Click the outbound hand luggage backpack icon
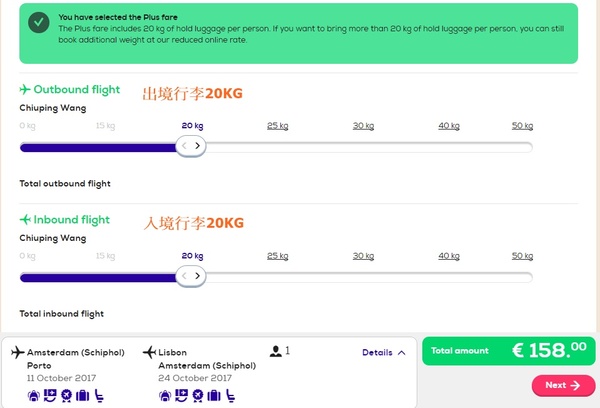The width and height of the screenshot is (600, 408). (x=34, y=396)
